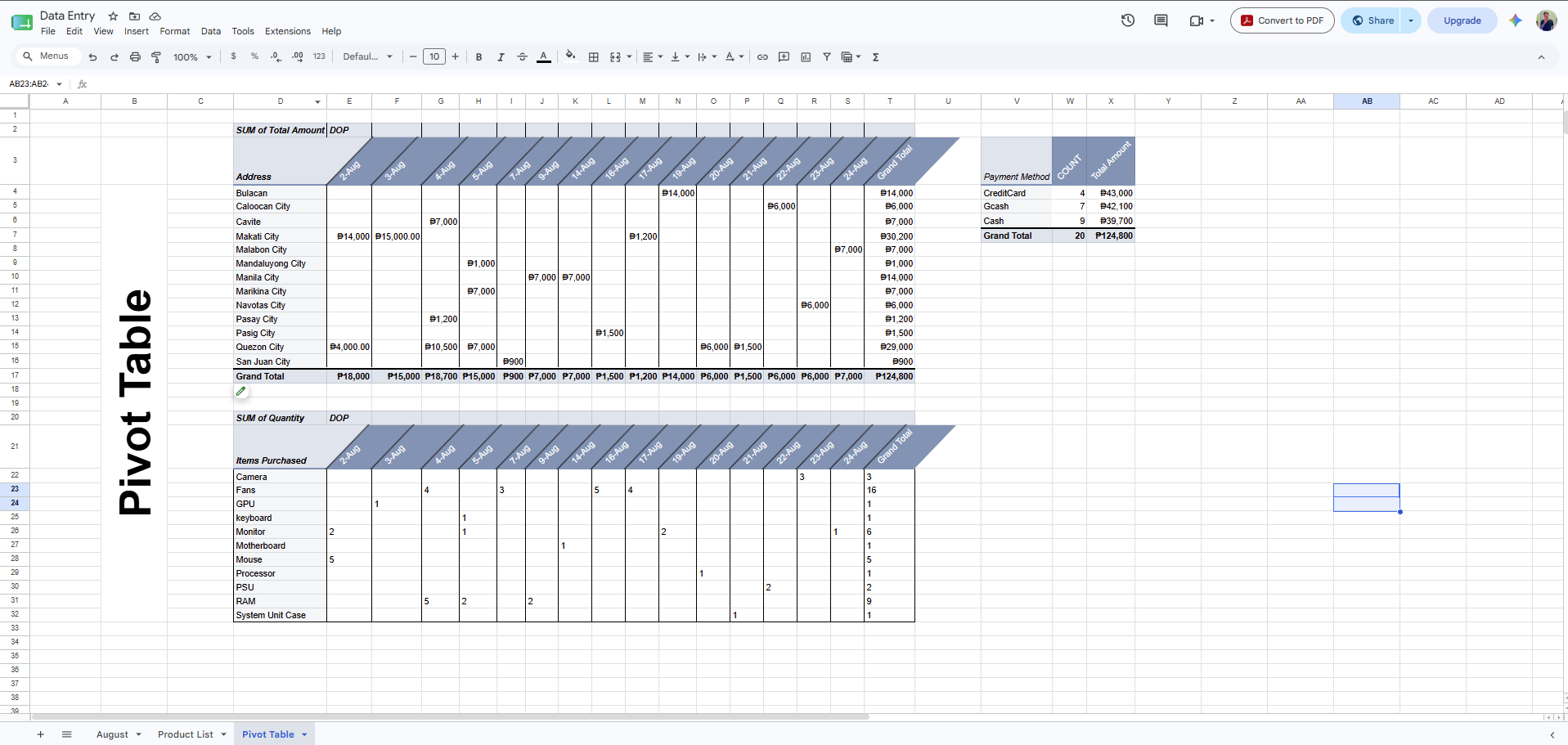Format as percent

(x=254, y=56)
